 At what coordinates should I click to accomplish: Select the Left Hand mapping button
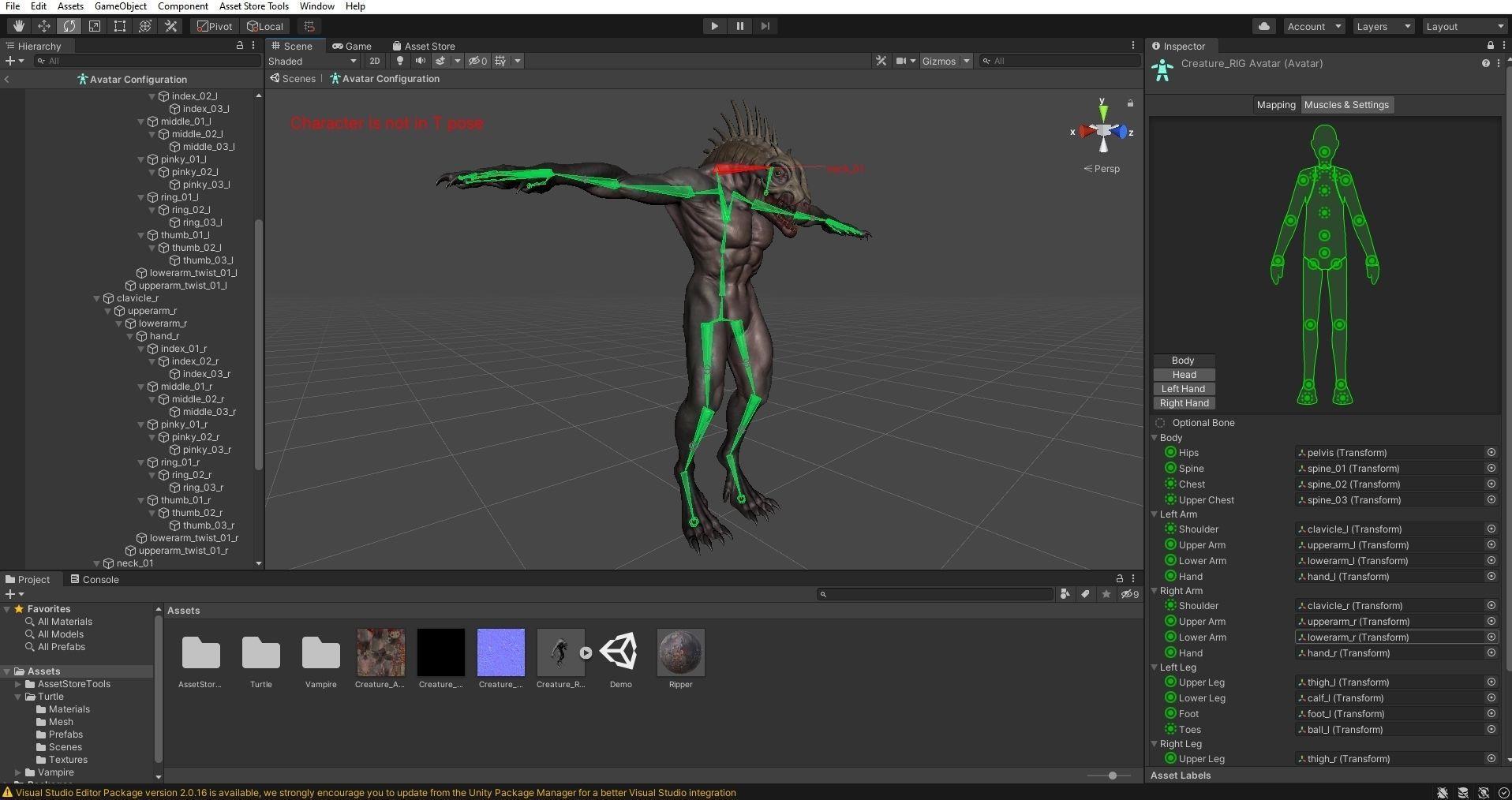click(1184, 388)
